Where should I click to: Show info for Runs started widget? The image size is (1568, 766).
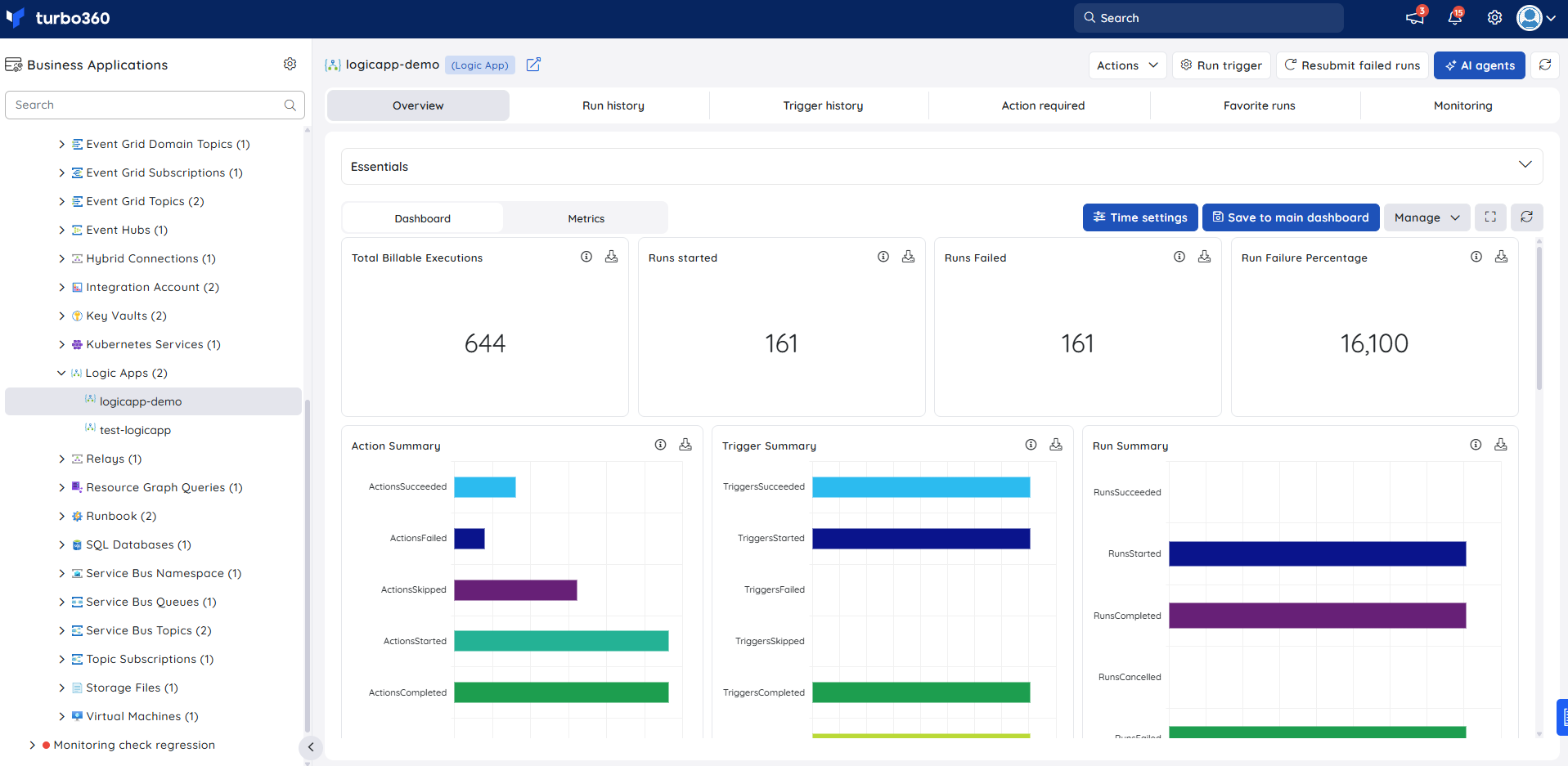pyautogui.click(x=883, y=257)
